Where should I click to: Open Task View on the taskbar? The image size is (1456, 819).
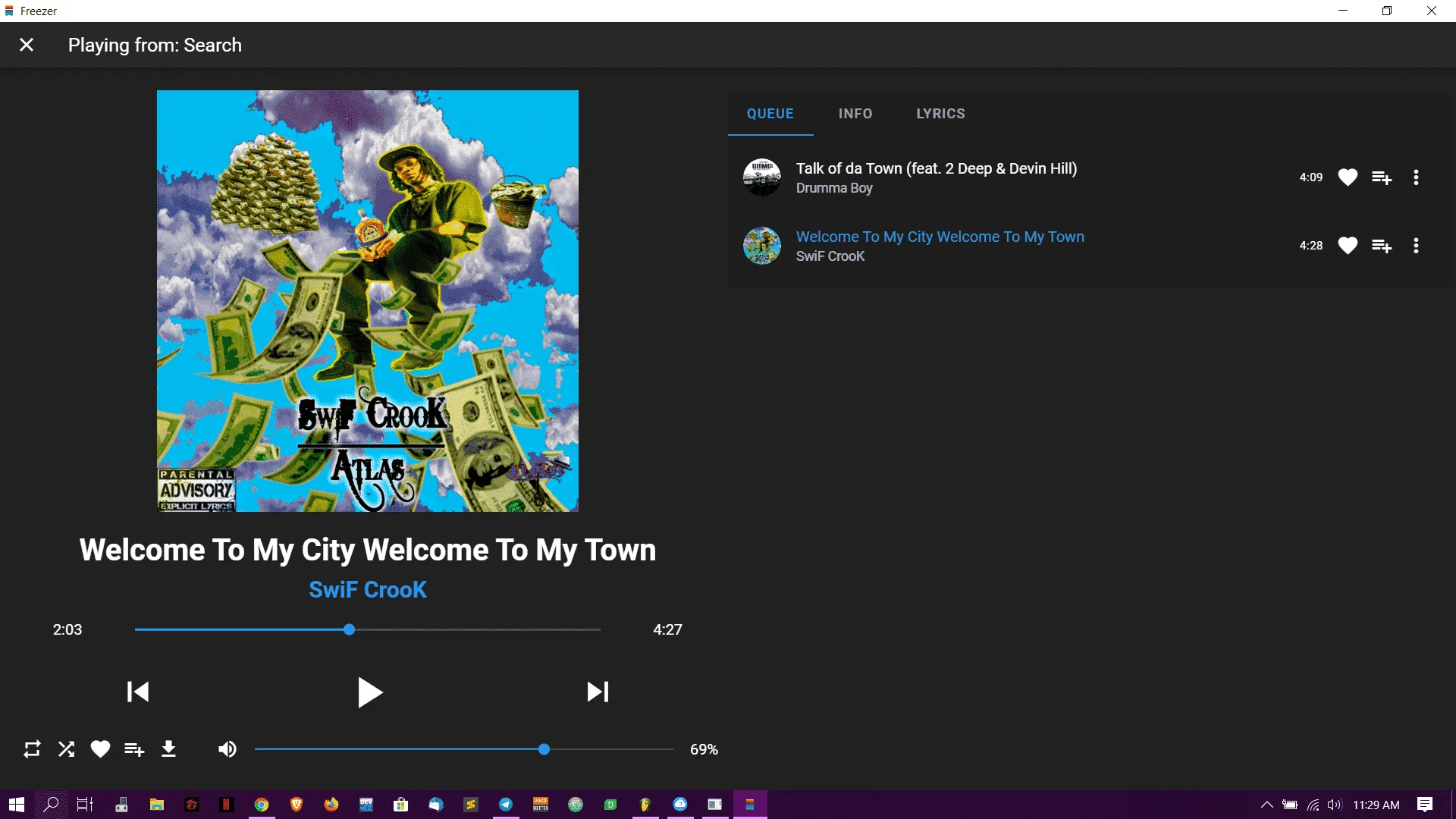click(x=85, y=805)
